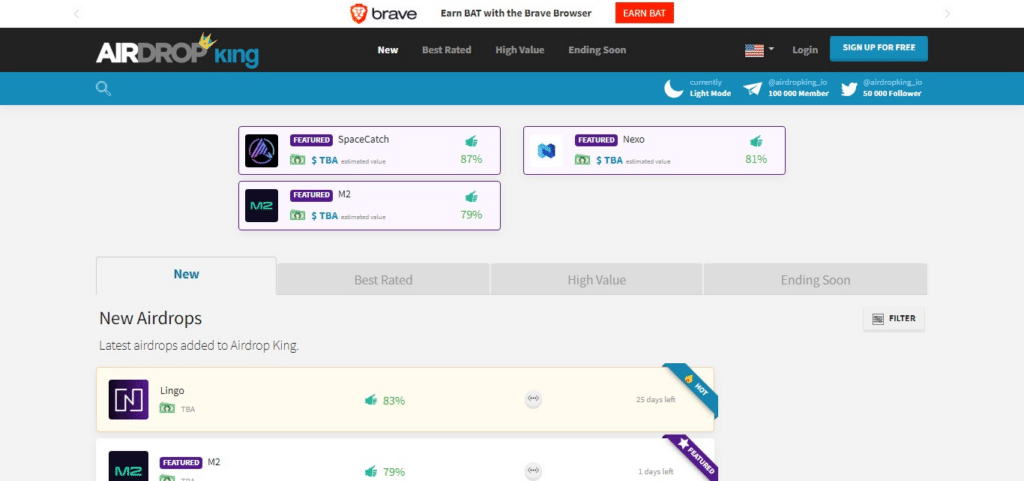Open the Telegram paper plane icon
This screenshot has width=1024, height=481.
coord(752,89)
